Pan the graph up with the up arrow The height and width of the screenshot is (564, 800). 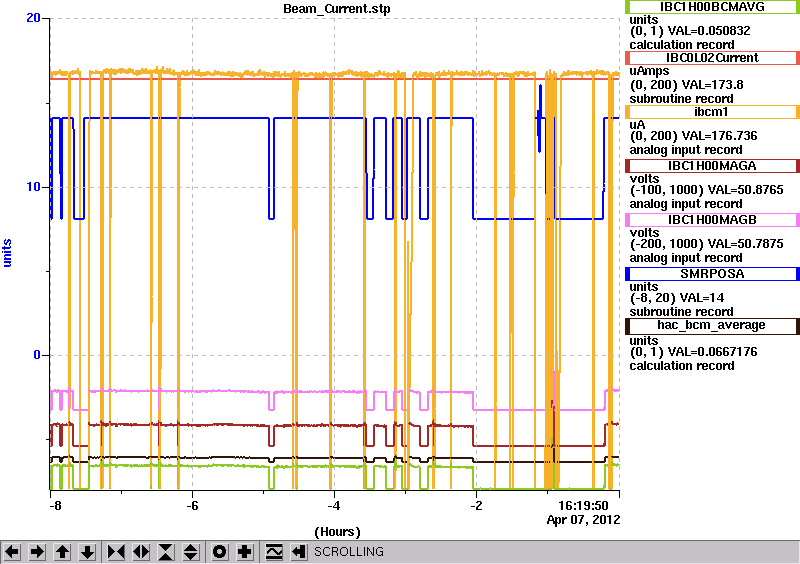[63, 552]
